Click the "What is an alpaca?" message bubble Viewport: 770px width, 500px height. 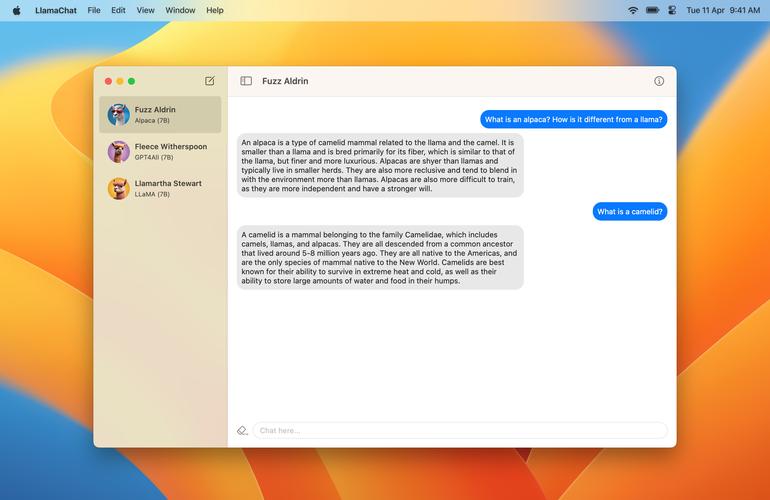point(574,119)
